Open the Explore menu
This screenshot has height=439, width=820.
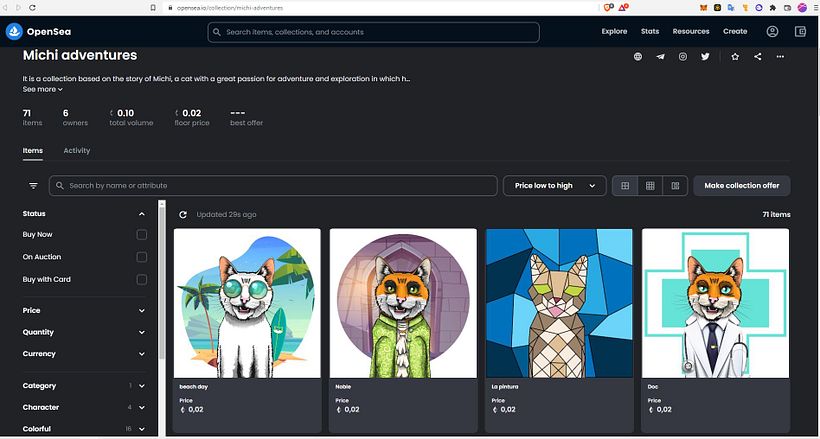[x=614, y=31]
